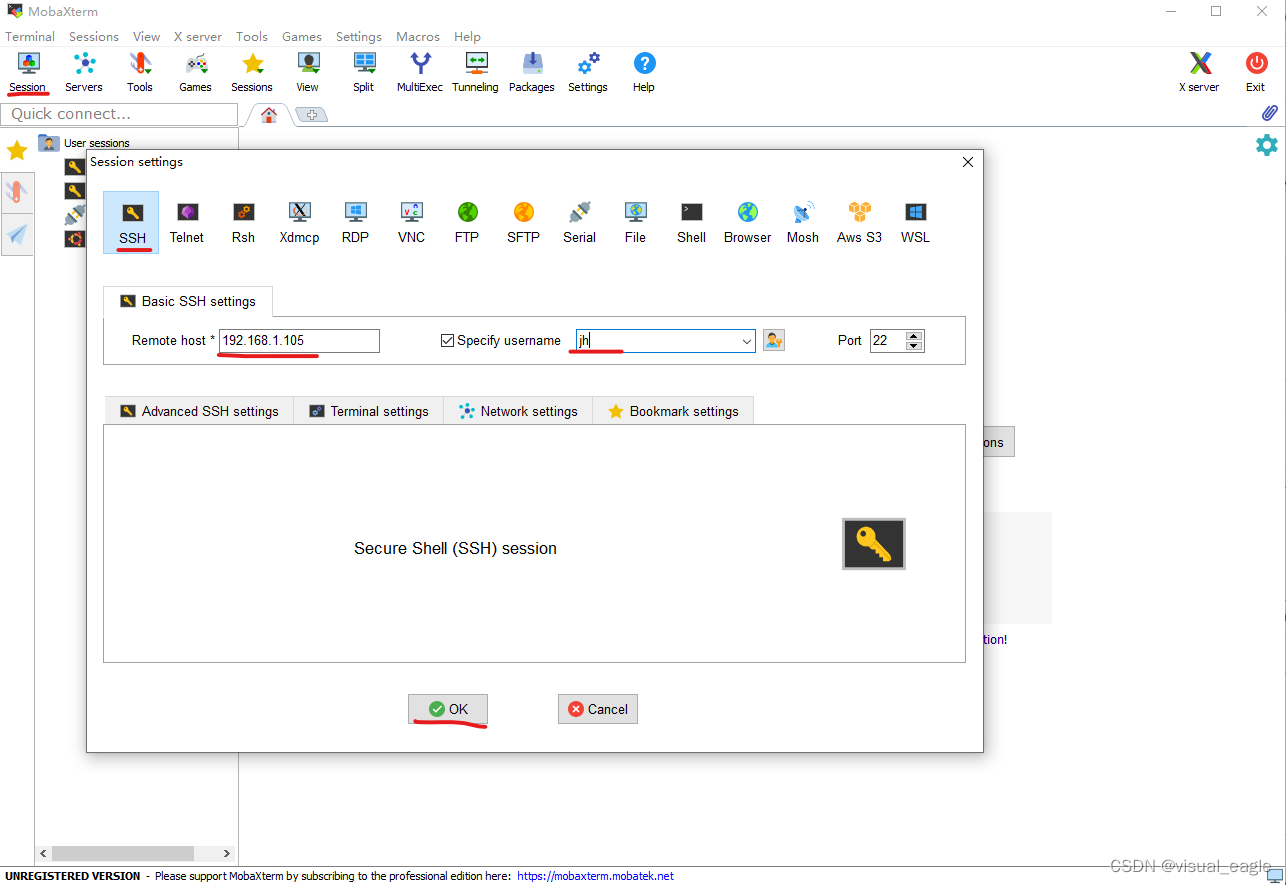Switch to Advanced SSH settings tab
Screen dimensions: 1286x885
[199, 411]
